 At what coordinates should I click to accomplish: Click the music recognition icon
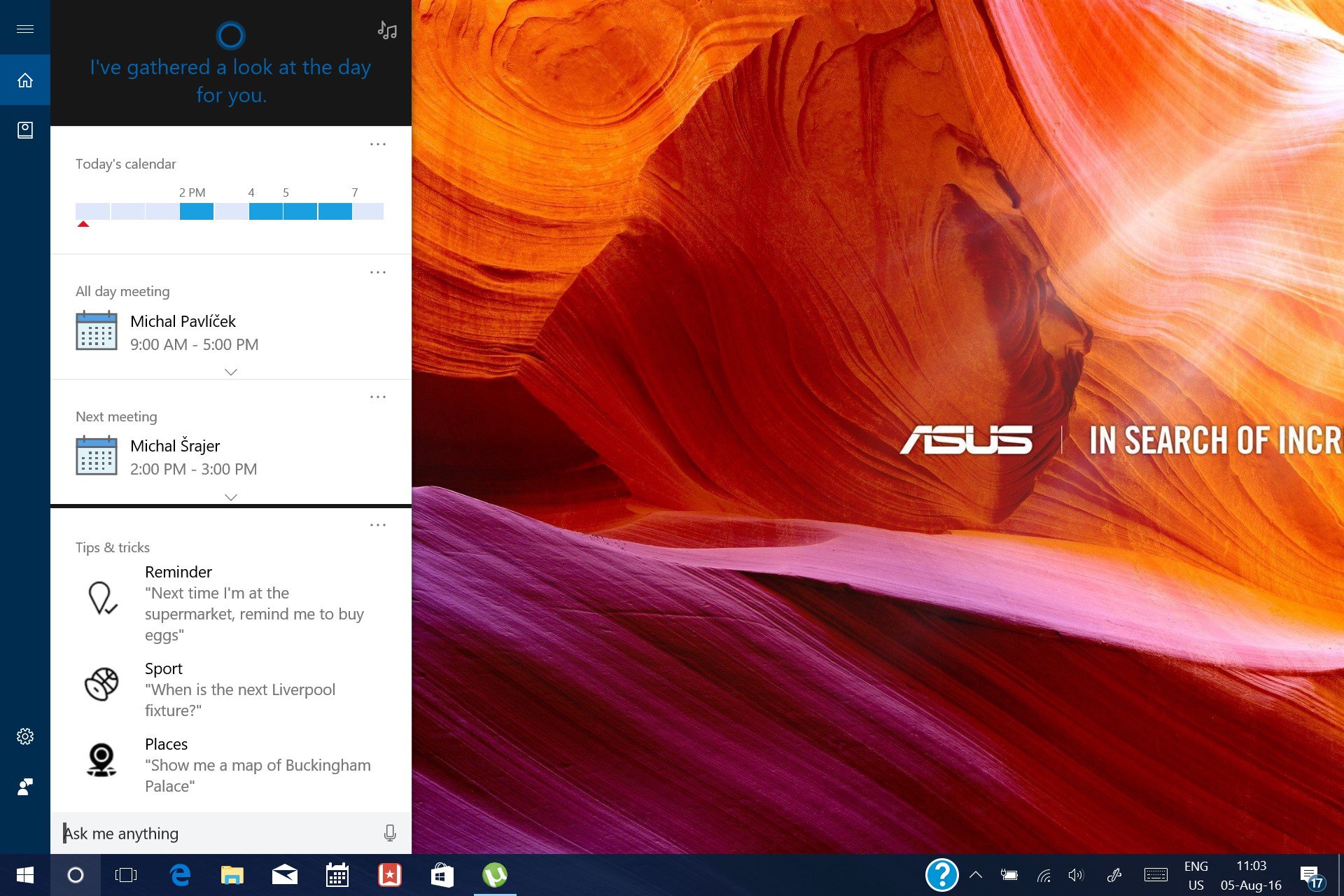click(x=387, y=30)
